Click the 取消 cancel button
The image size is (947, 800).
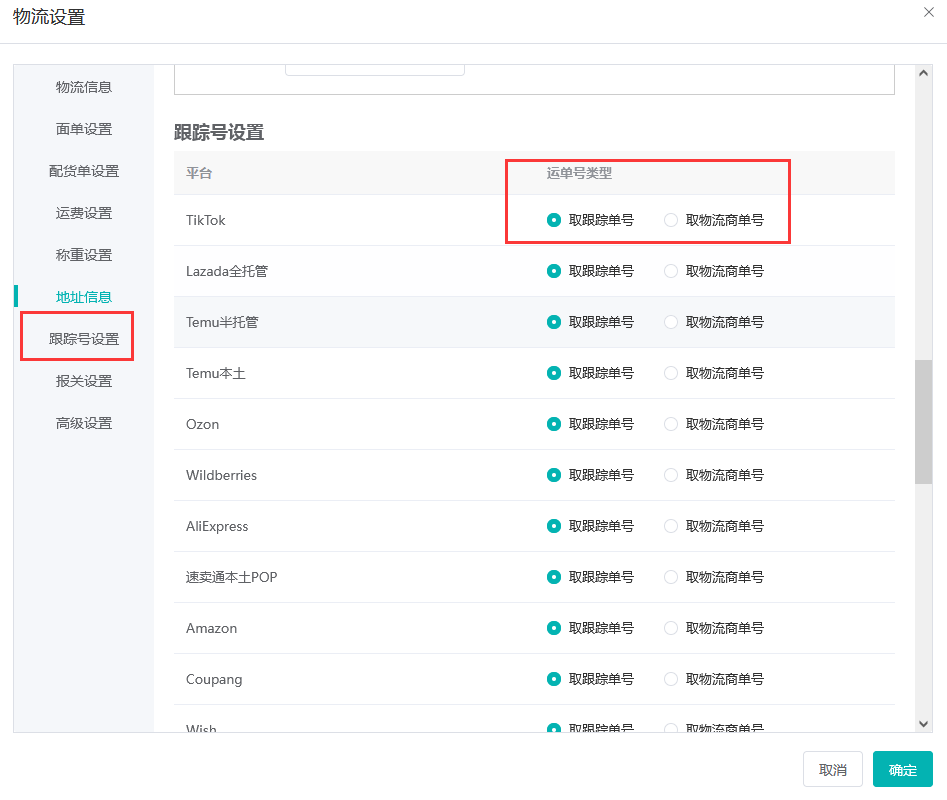833,770
